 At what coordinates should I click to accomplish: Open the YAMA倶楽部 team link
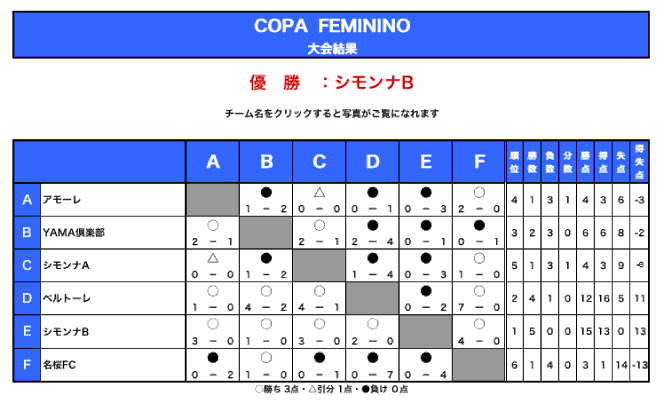[74, 232]
